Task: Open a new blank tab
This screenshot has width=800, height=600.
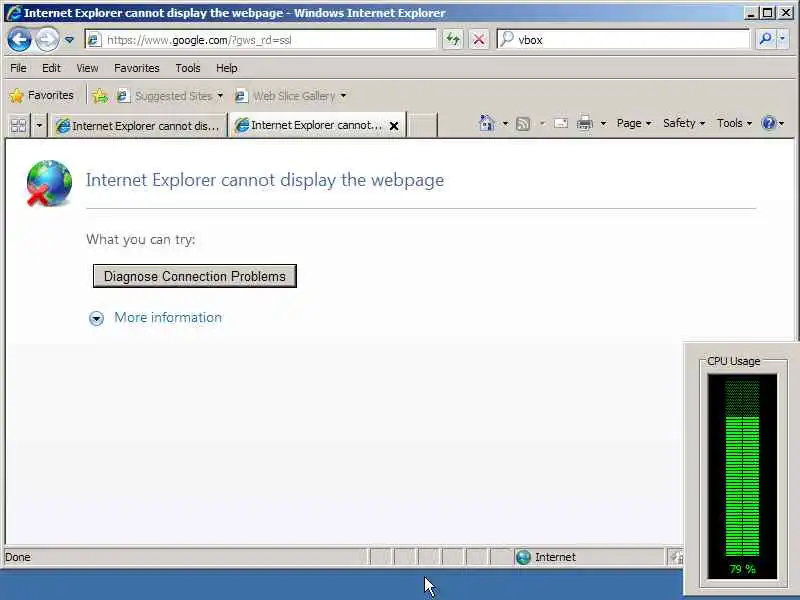Action: (423, 126)
